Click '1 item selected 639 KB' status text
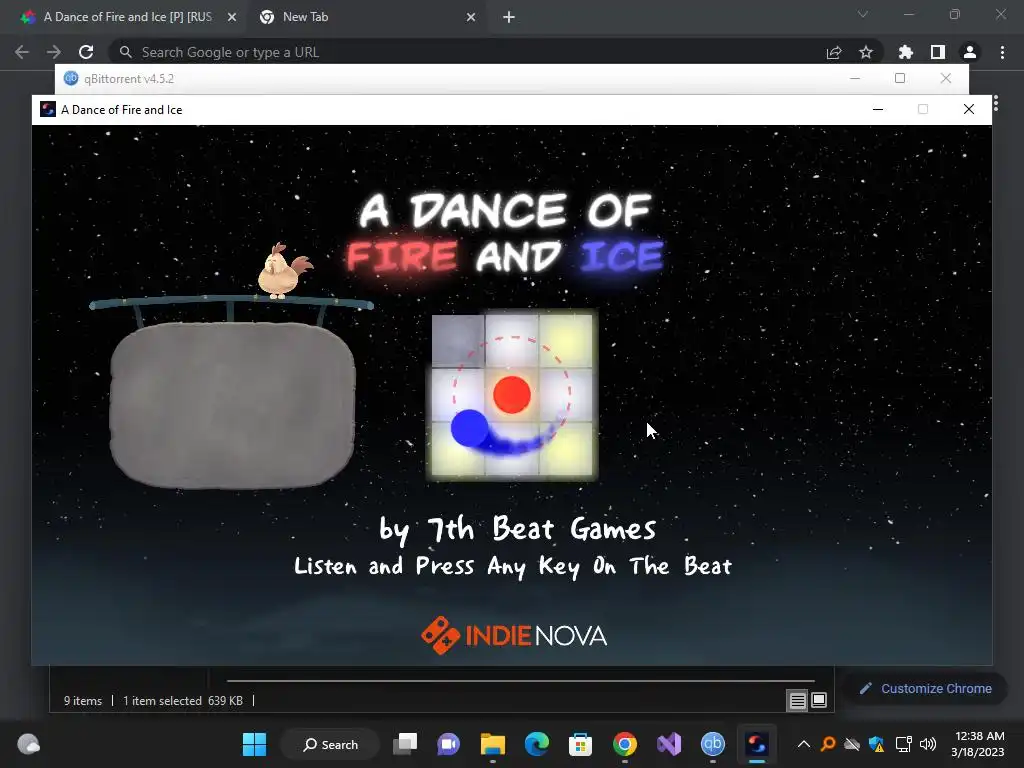This screenshot has height=768, width=1024. (183, 701)
